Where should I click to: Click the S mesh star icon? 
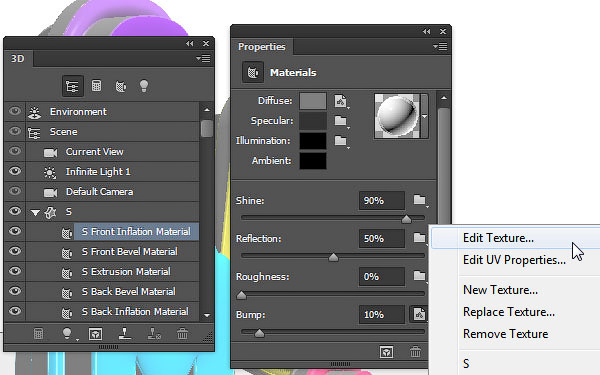[x=51, y=212]
